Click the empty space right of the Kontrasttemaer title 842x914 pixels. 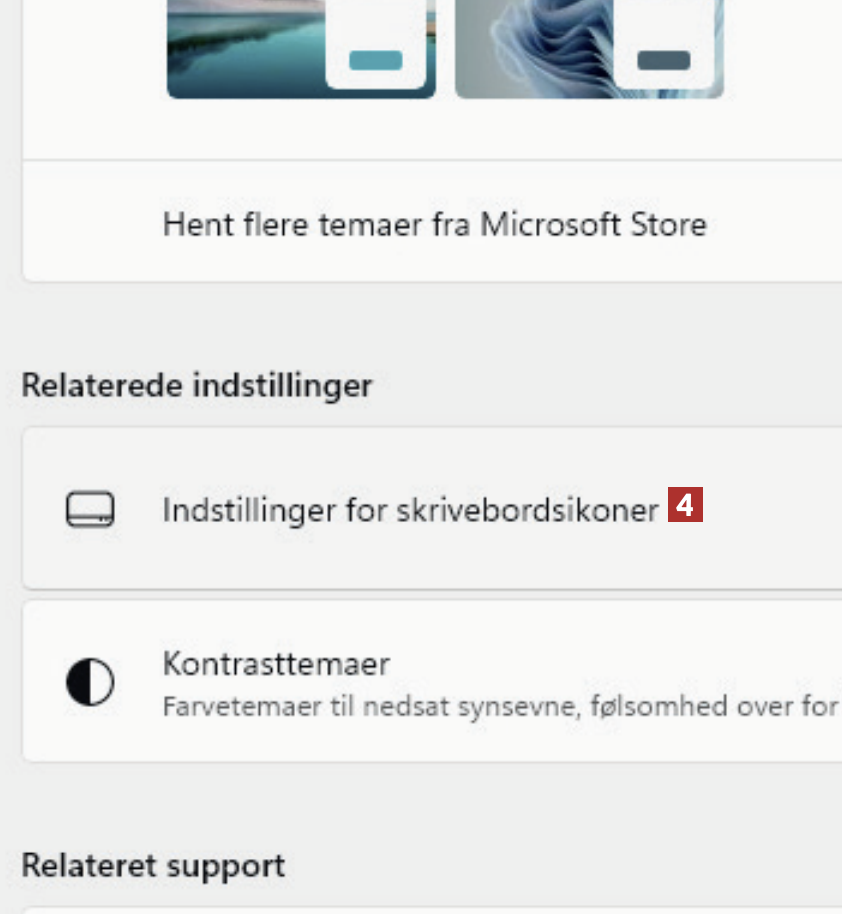[x=600, y=663]
